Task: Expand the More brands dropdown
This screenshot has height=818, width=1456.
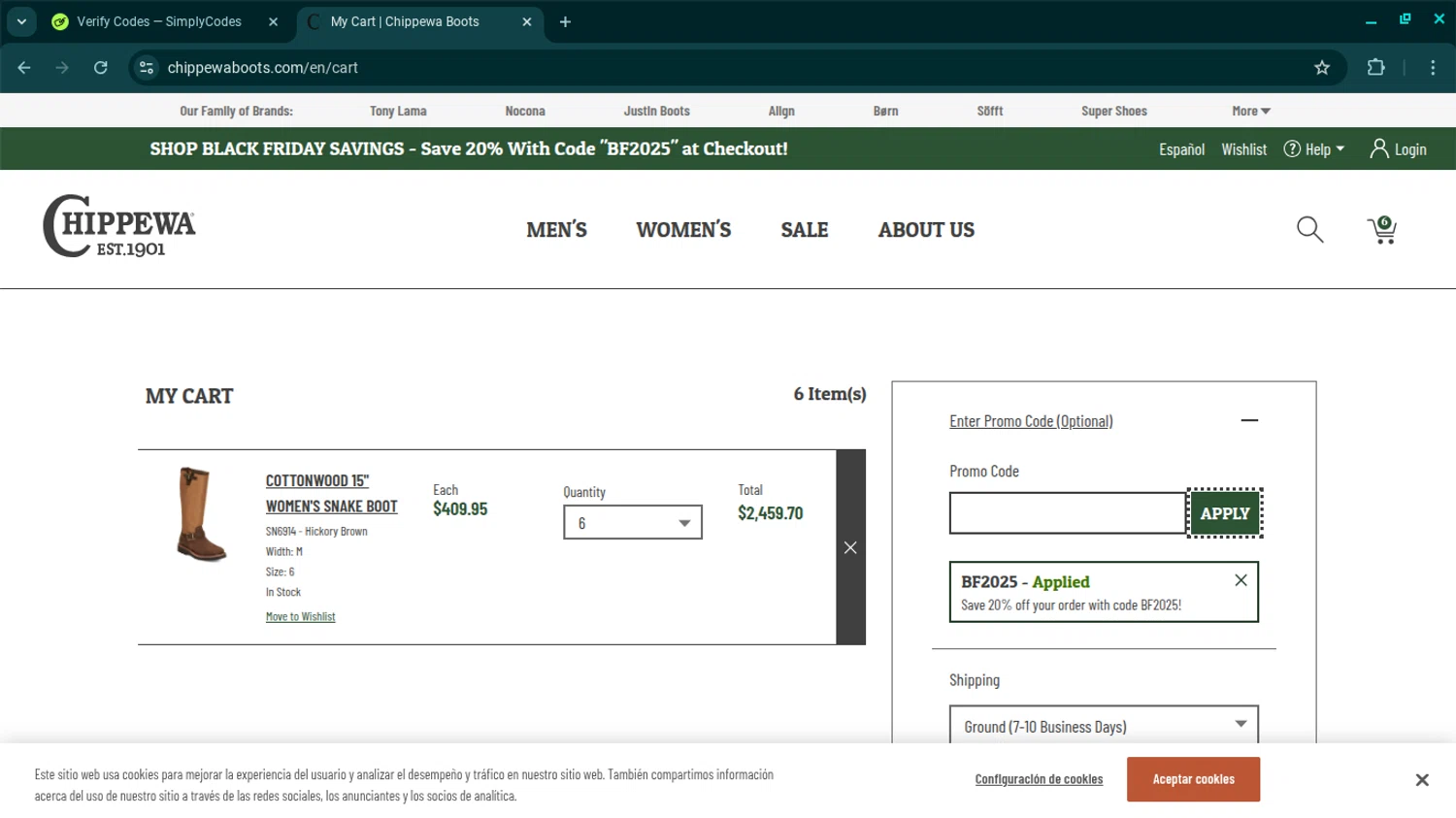Action: (1251, 111)
